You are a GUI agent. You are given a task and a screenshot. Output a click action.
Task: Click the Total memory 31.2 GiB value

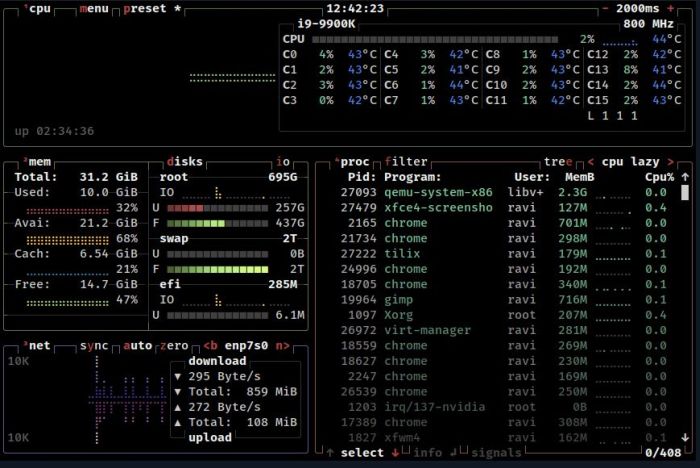[108, 177]
